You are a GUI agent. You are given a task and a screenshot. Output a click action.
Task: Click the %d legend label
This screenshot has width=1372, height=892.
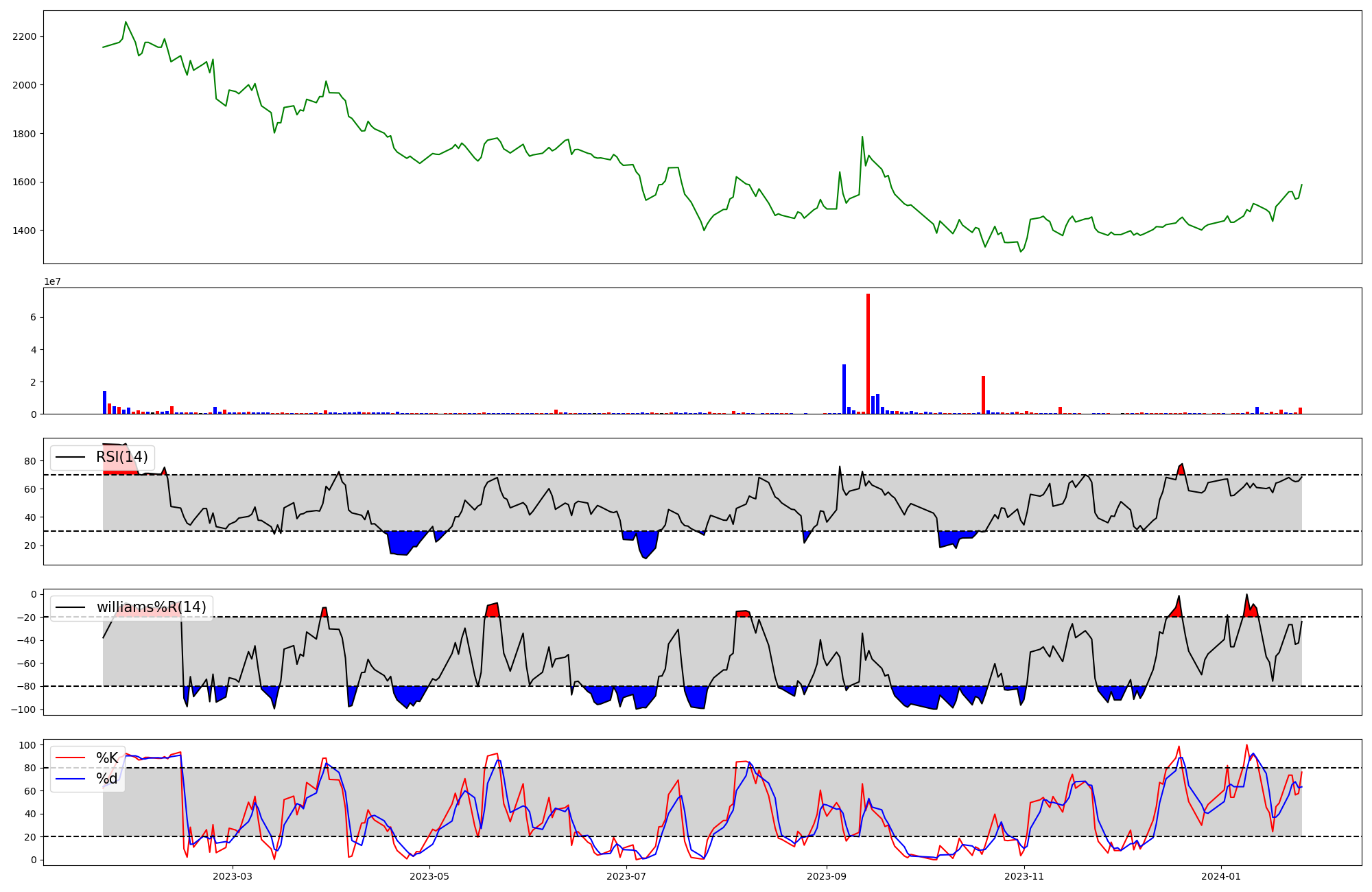coord(107,779)
